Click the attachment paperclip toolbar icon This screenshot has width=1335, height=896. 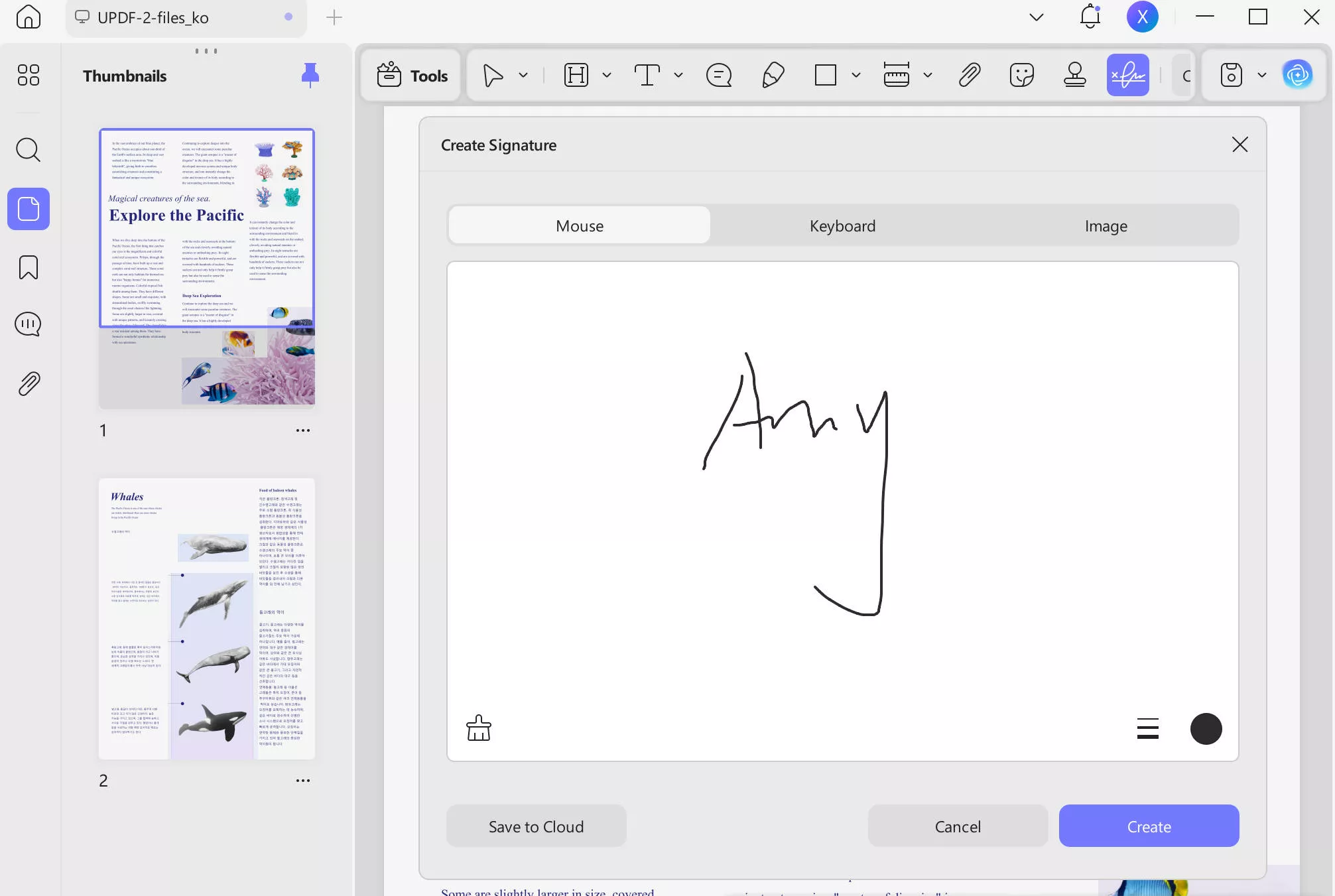(970, 75)
